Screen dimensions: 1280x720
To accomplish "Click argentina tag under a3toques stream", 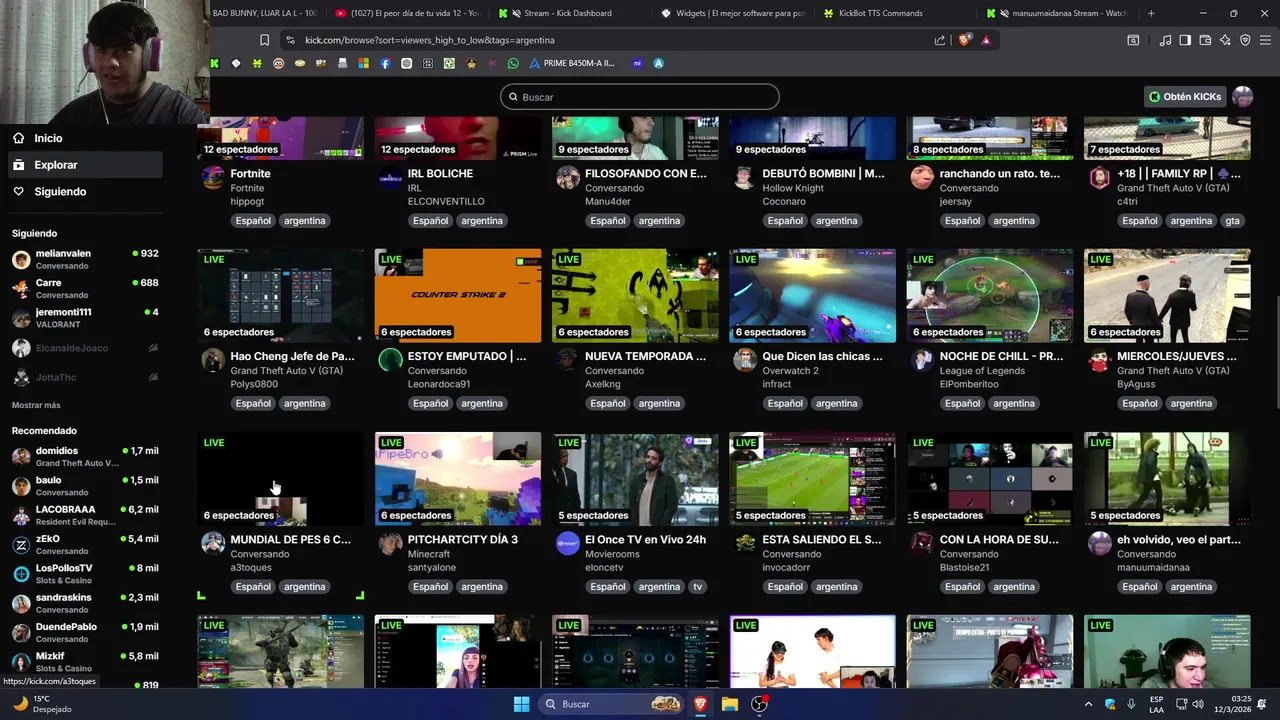I will pos(304,587).
